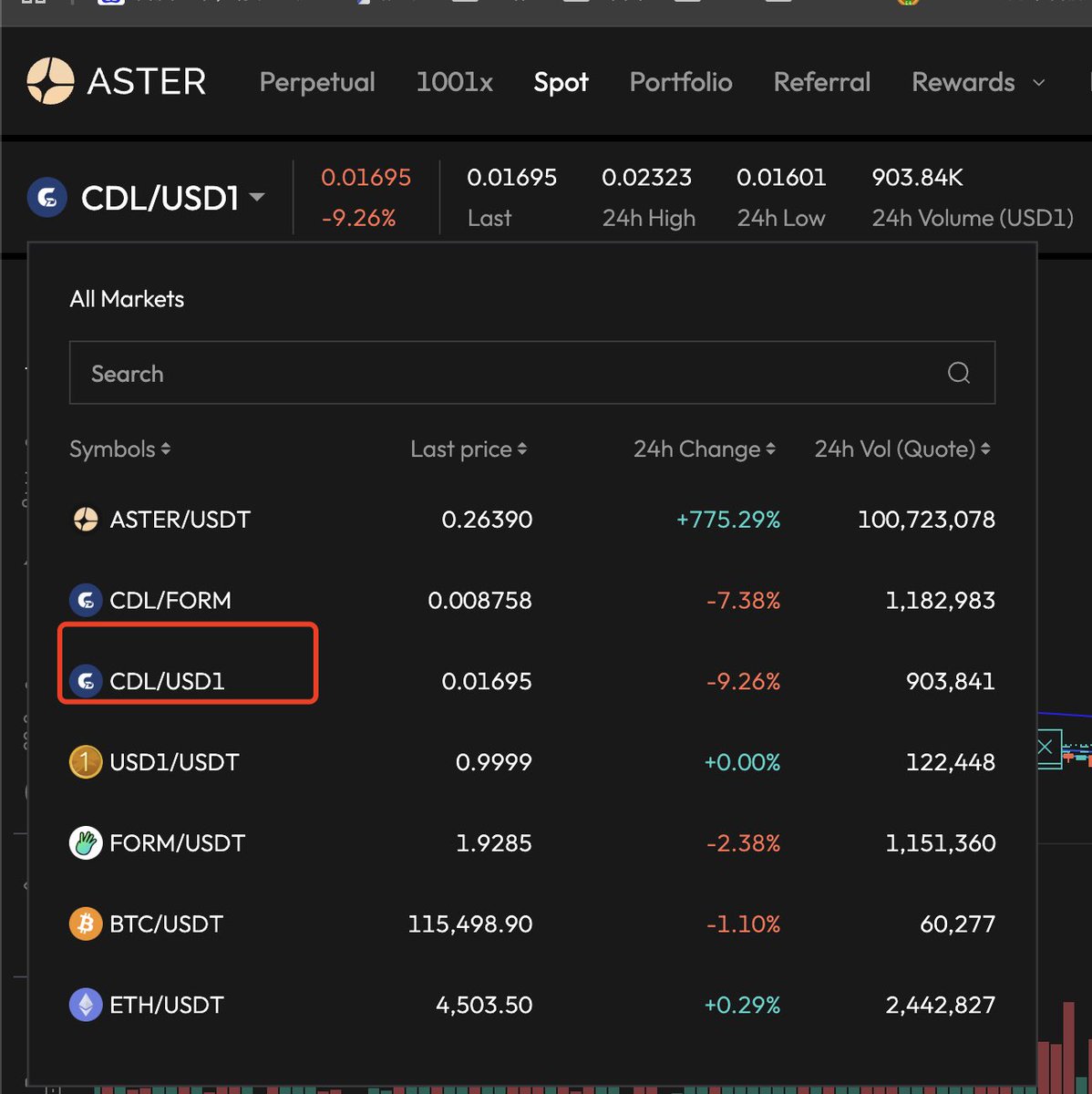The image size is (1092, 1094).
Task: Sort by 24h Vol (Quote) arrows
Action: point(985,449)
